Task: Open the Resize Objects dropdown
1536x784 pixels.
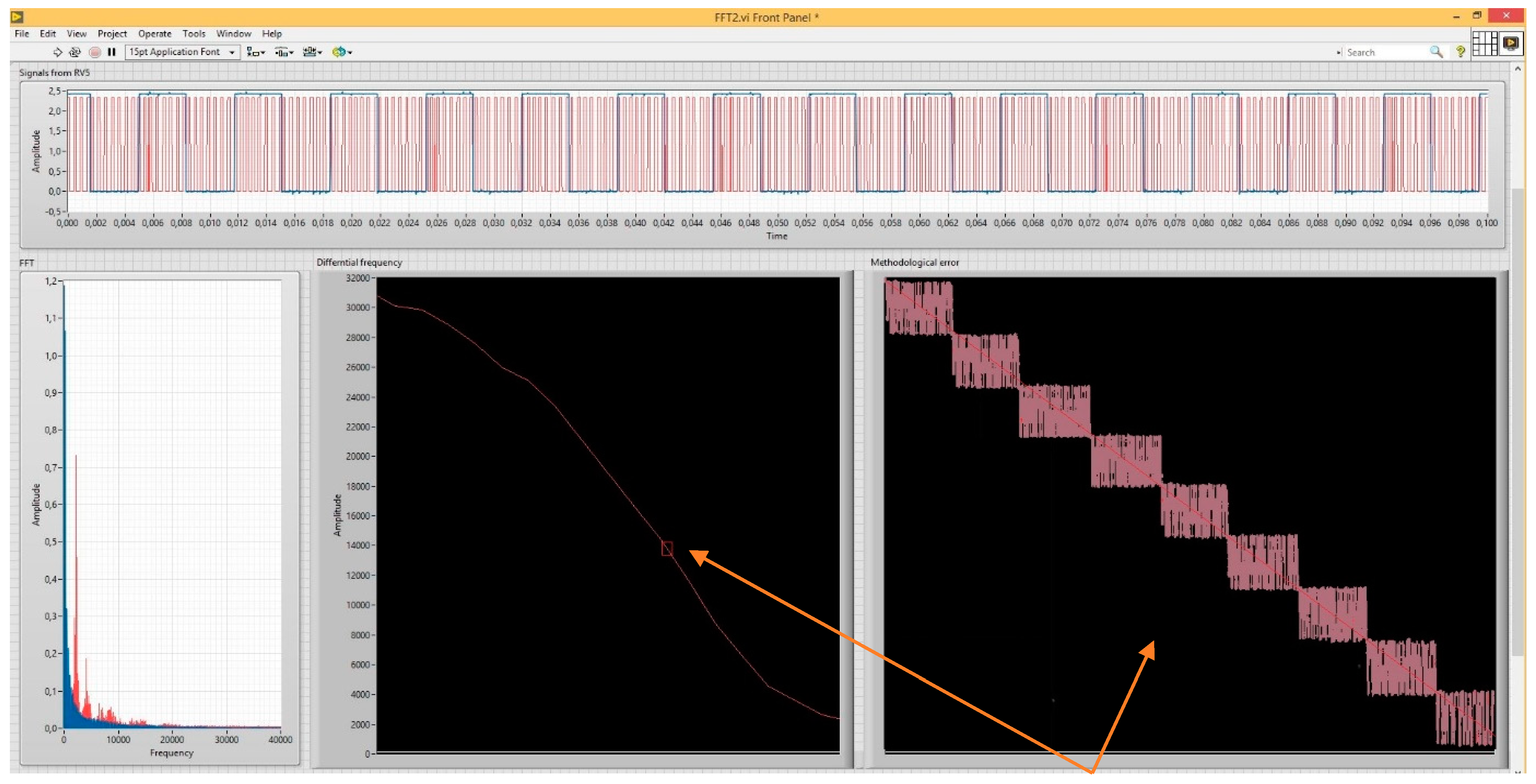Action: [x=312, y=53]
